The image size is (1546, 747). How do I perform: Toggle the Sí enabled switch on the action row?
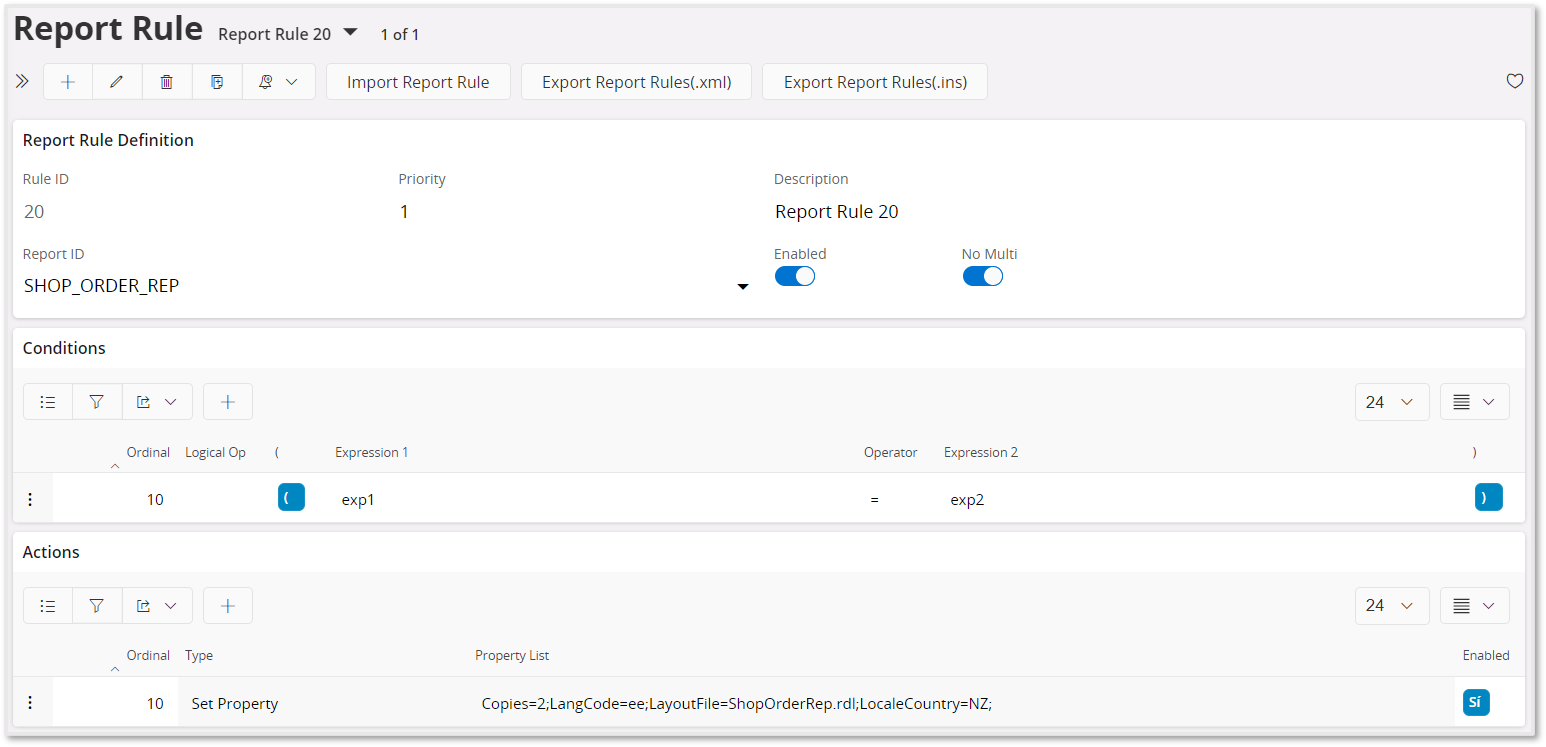pos(1475,702)
